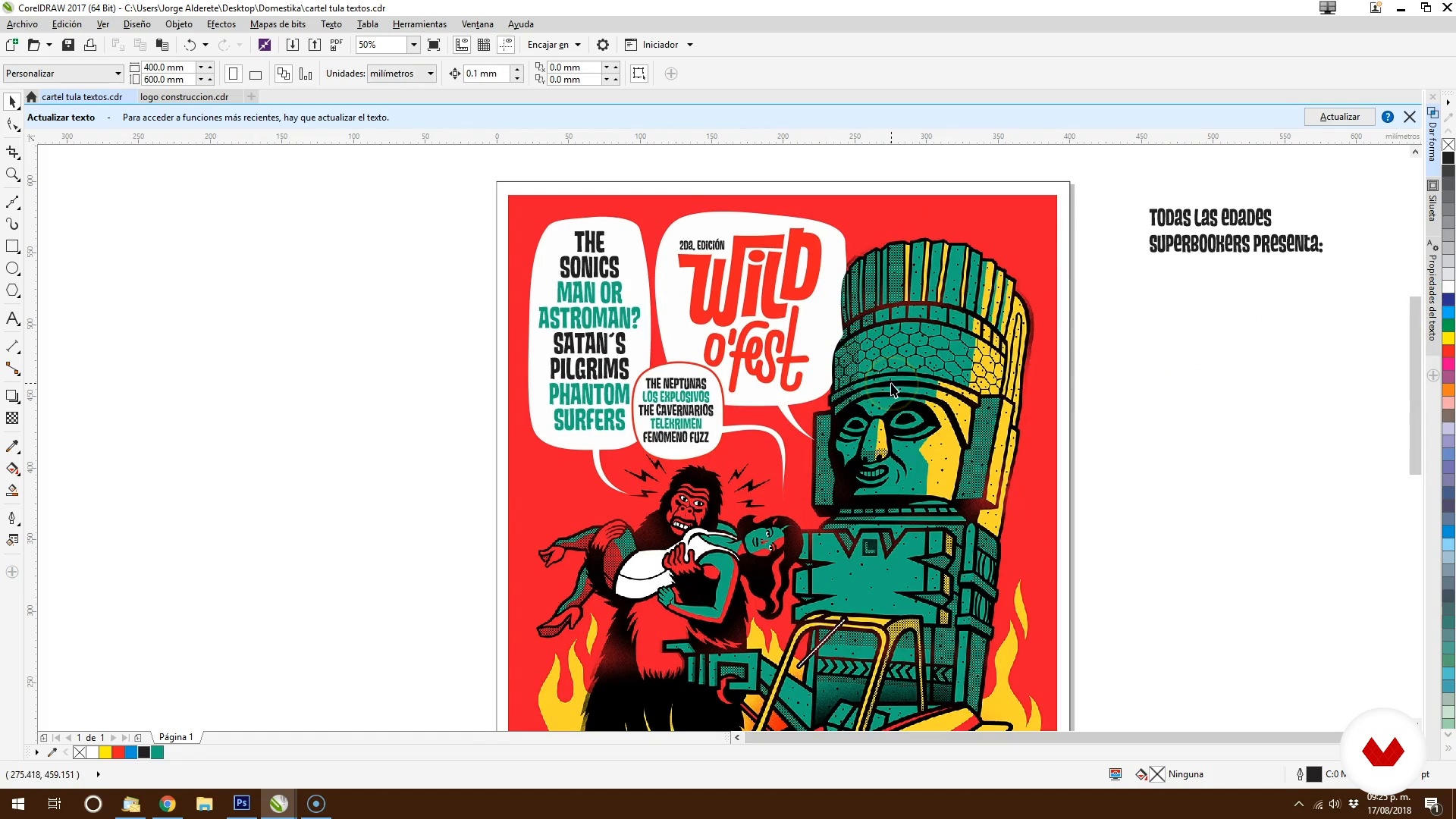Open the Personalizar page size dropdown
1456x819 pixels.
[118, 74]
